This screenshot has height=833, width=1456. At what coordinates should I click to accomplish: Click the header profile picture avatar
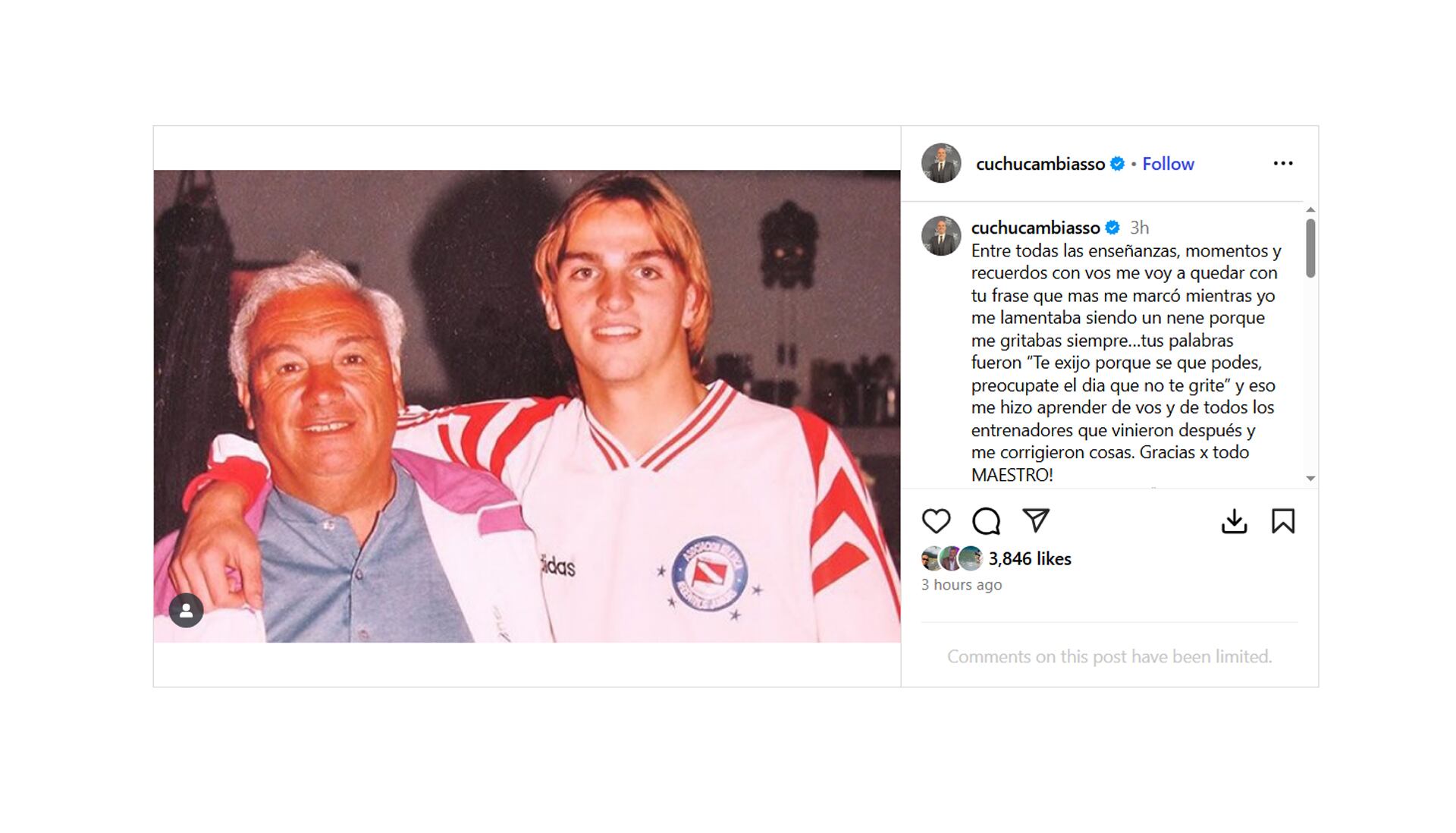click(x=941, y=163)
